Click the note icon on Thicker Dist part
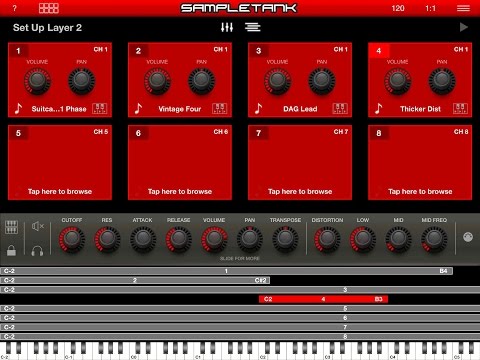 [378, 108]
